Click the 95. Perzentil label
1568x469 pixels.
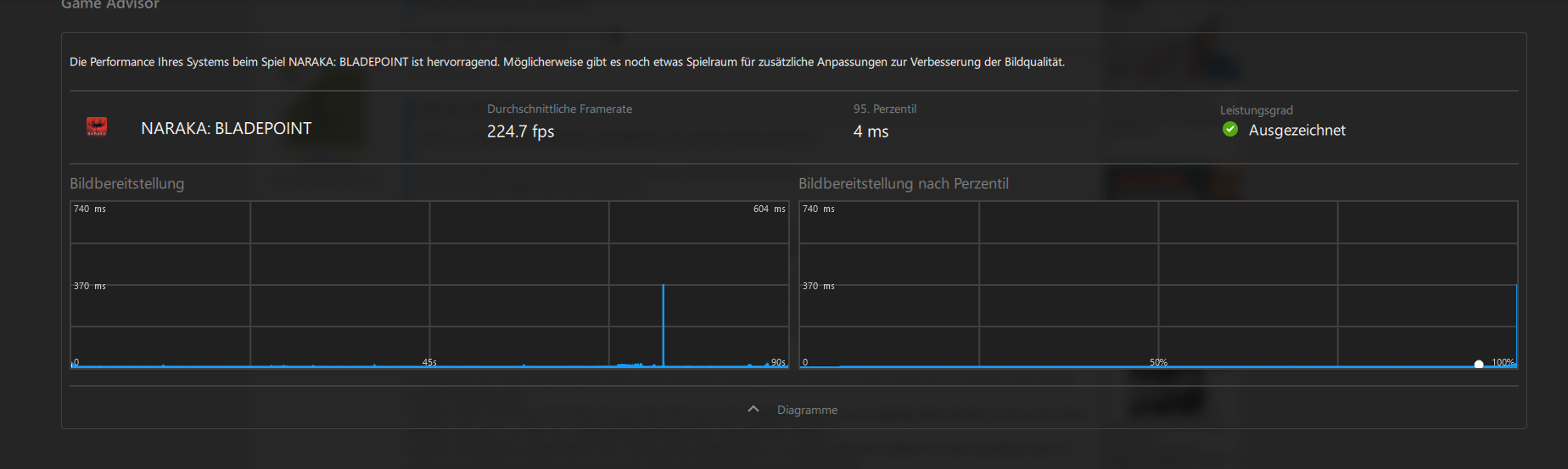tap(885, 109)
